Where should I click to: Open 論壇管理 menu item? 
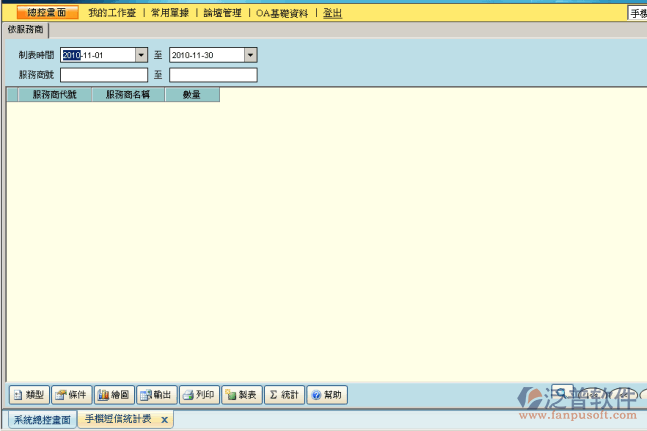click(x=223, y=13)
